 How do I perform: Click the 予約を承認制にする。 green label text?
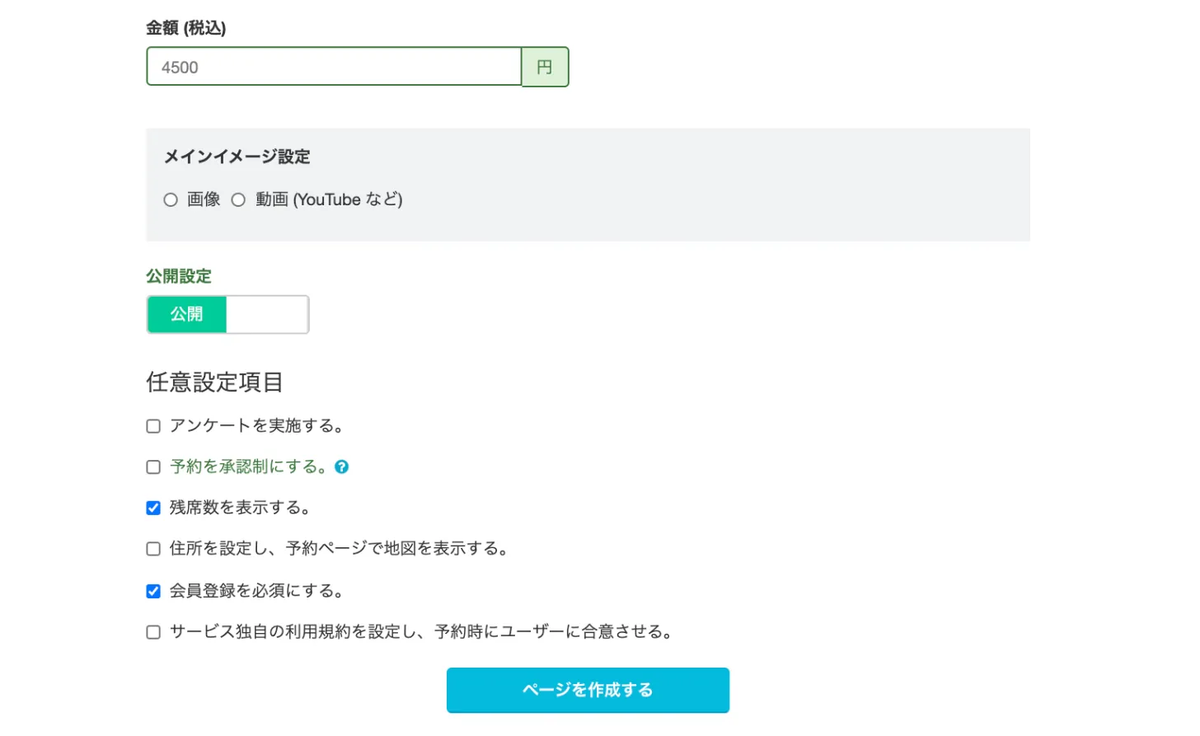[x=250, y=467]
